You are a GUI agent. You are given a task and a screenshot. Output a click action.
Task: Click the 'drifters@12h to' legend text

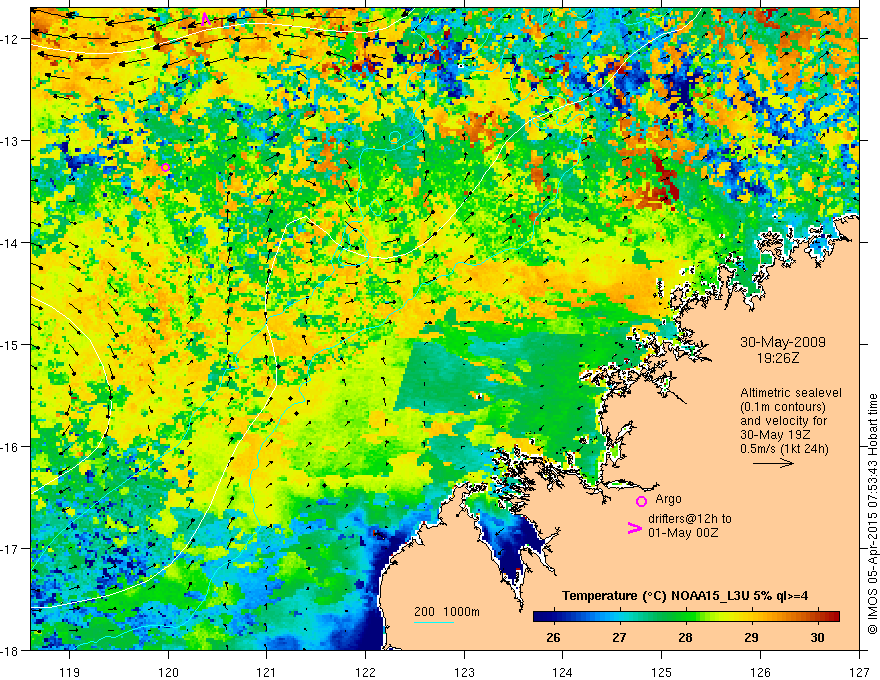(x=690, y=519)
